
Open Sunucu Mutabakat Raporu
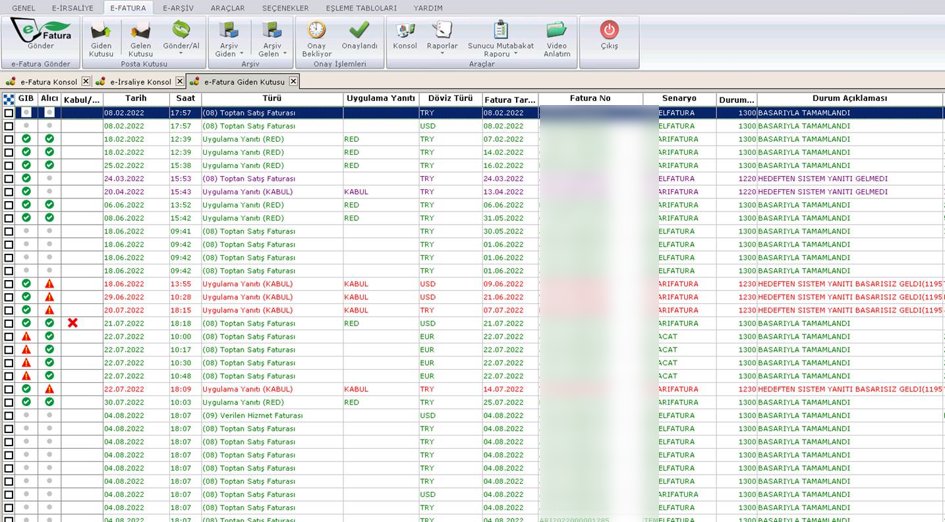point(501,40)
